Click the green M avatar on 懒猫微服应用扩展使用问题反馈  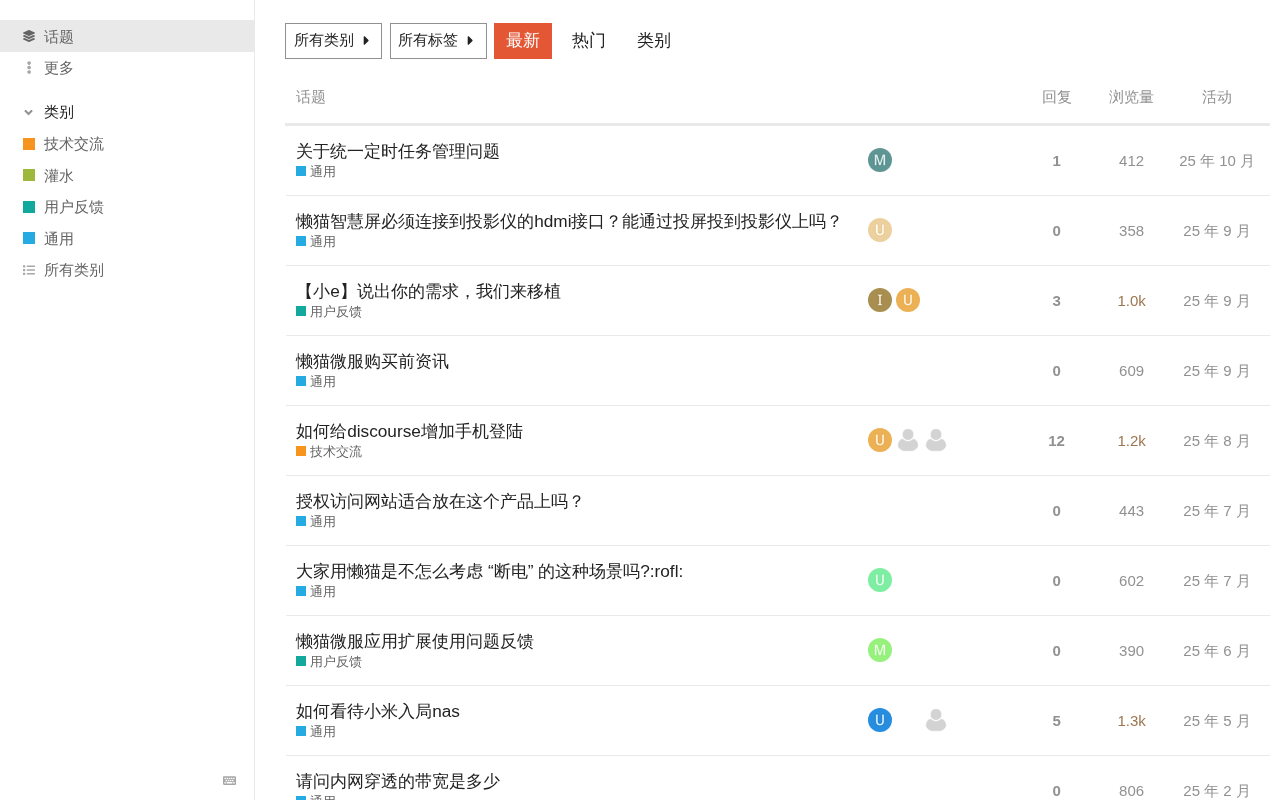[x=880, y=650]
